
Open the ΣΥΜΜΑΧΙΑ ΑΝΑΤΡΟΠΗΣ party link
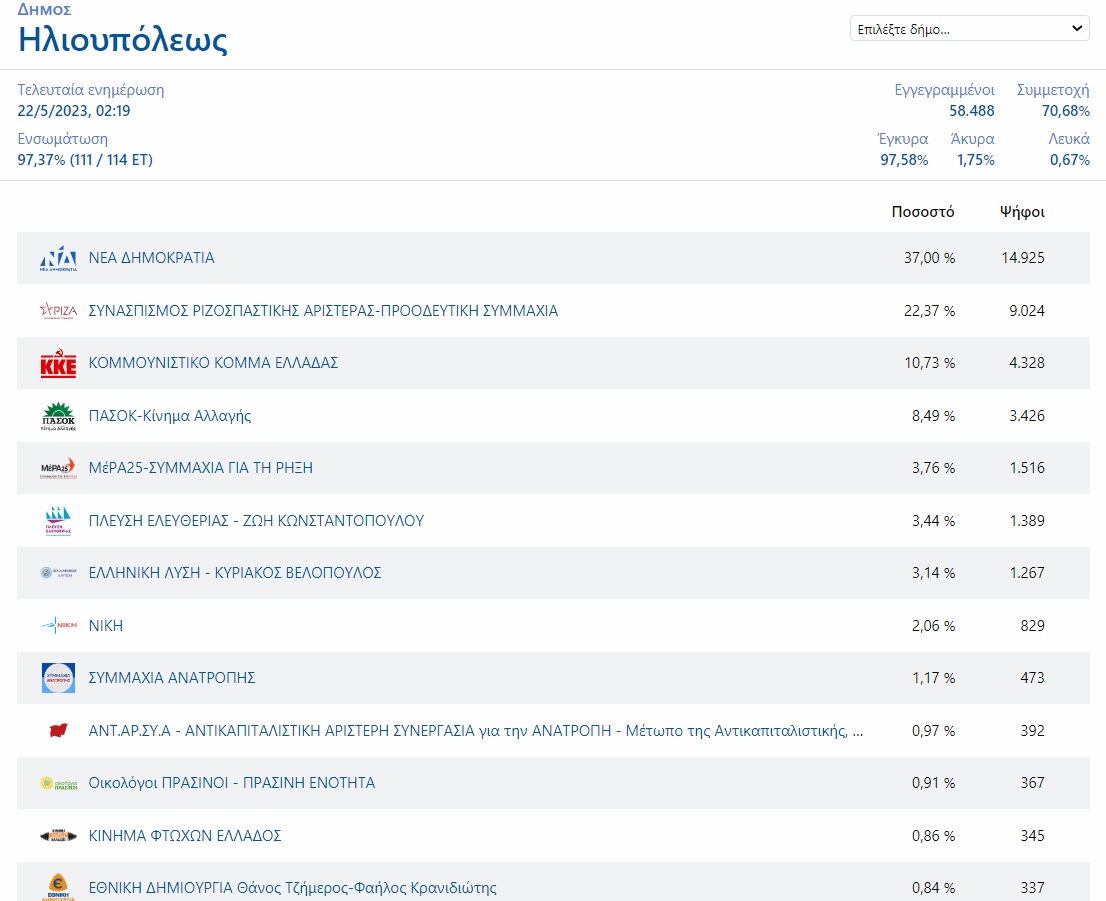[x=172, y=678]
